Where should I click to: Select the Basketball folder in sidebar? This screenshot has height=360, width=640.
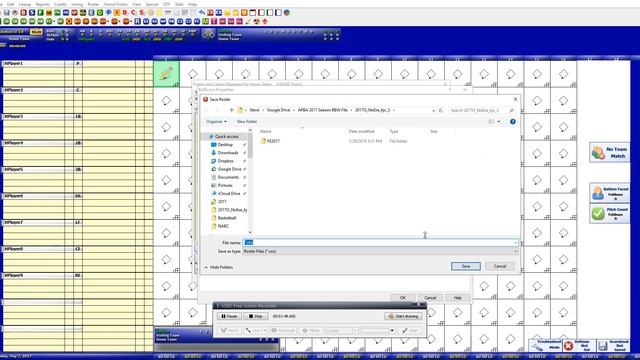pyautogui.click(x=227, y=218)
